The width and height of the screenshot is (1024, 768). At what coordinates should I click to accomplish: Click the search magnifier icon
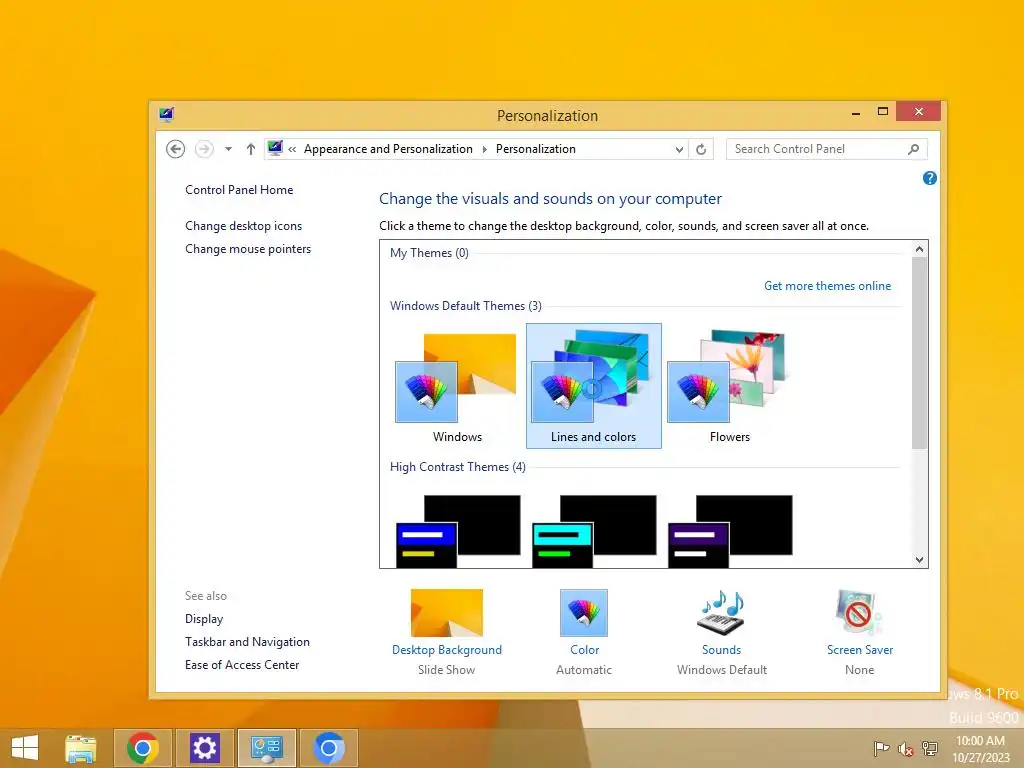[x=913, y=149]
